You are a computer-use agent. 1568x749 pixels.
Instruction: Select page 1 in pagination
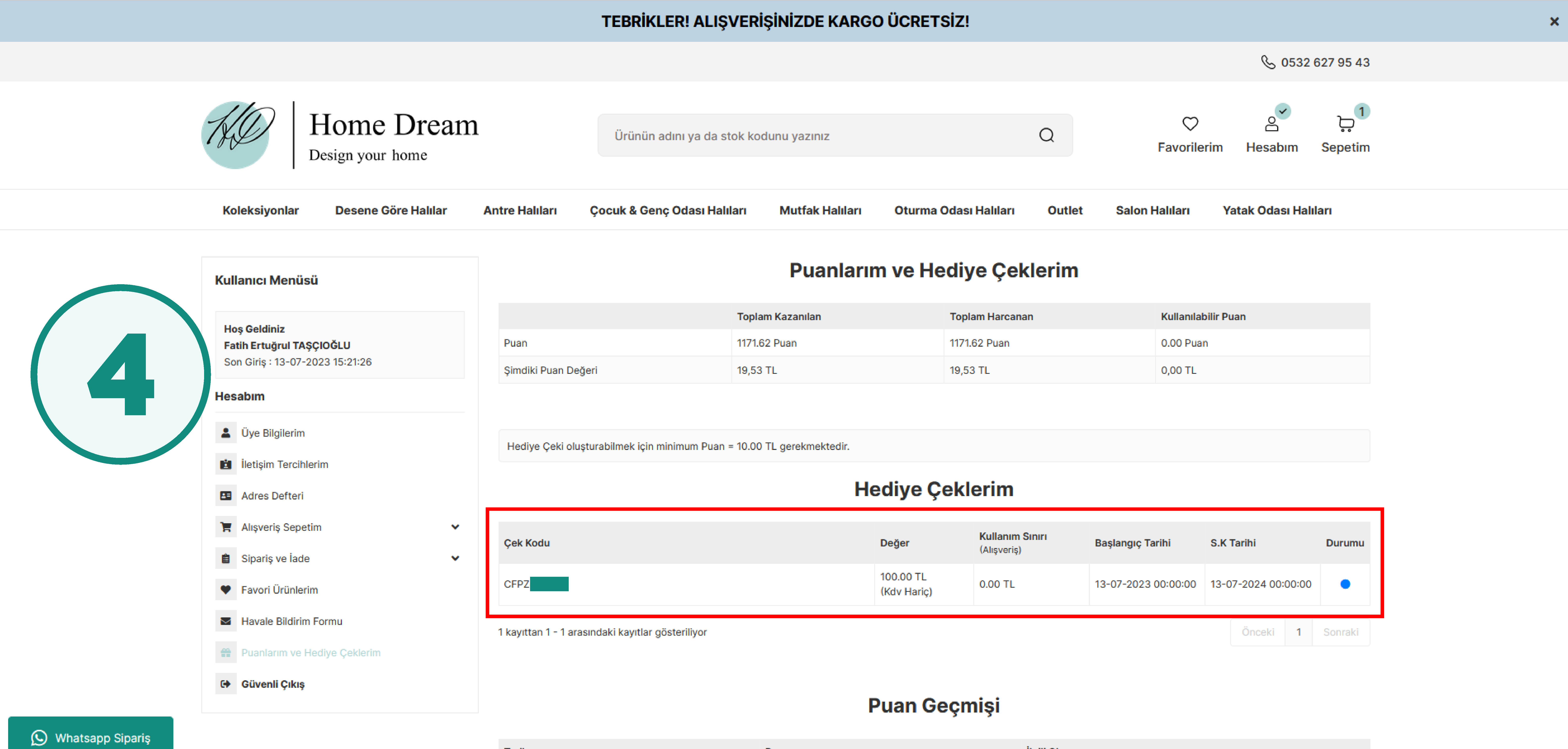coord(1298,632)
